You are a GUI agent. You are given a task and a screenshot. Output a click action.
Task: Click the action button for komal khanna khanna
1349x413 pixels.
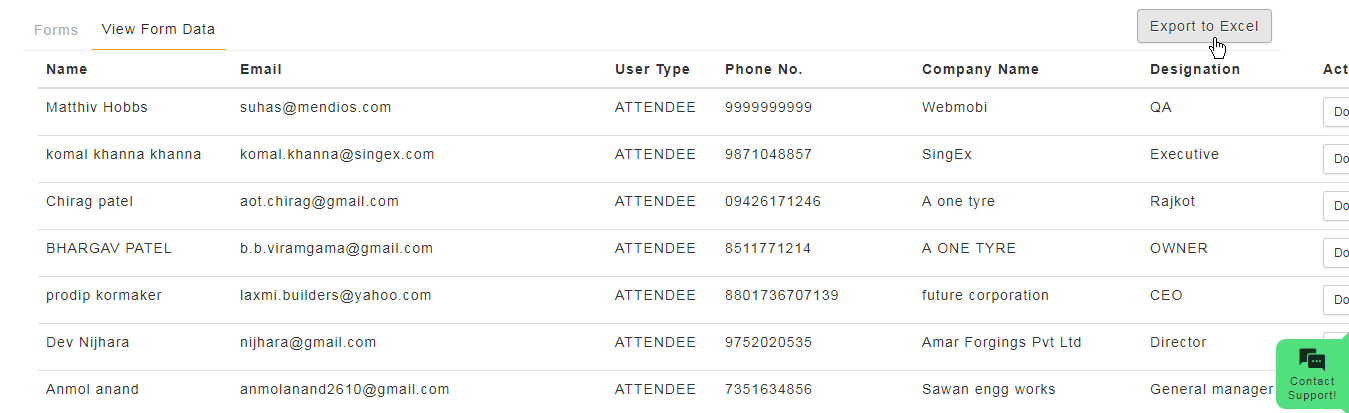pyautogui.click(x=1336, y=159)
